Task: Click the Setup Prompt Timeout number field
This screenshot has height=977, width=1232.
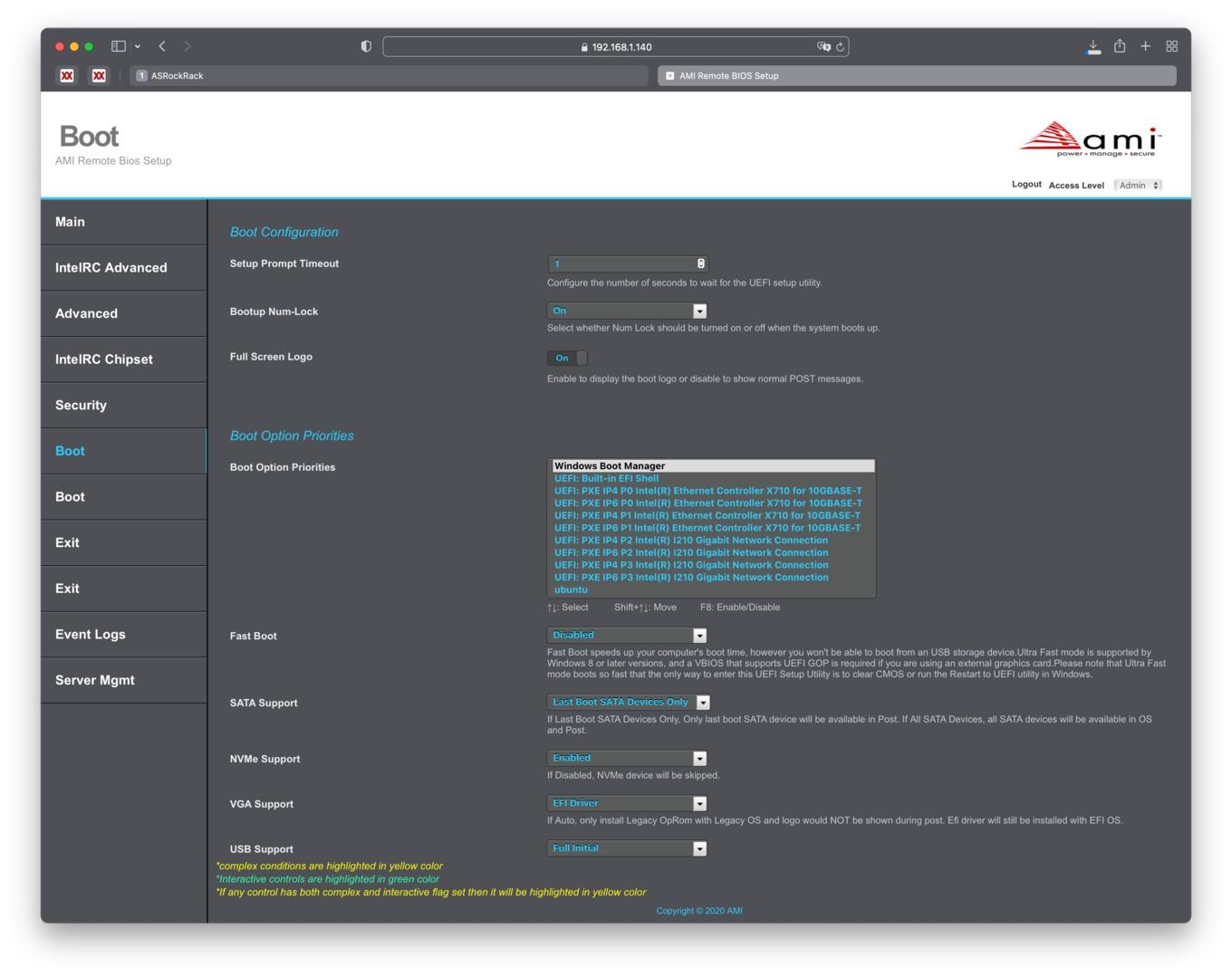Action: click(x=627, y=263)
